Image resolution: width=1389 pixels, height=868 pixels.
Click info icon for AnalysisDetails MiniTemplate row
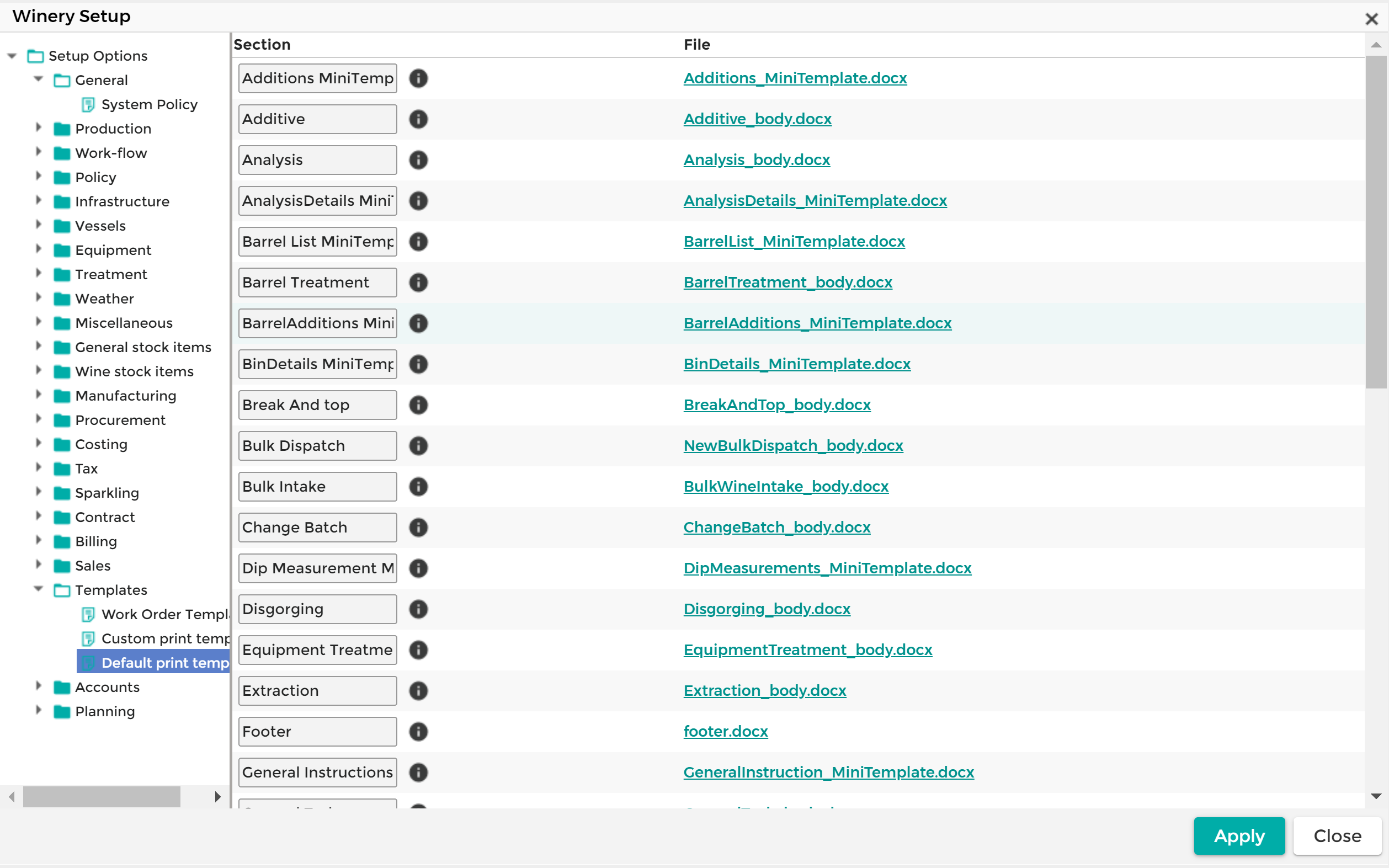[418, 200]
